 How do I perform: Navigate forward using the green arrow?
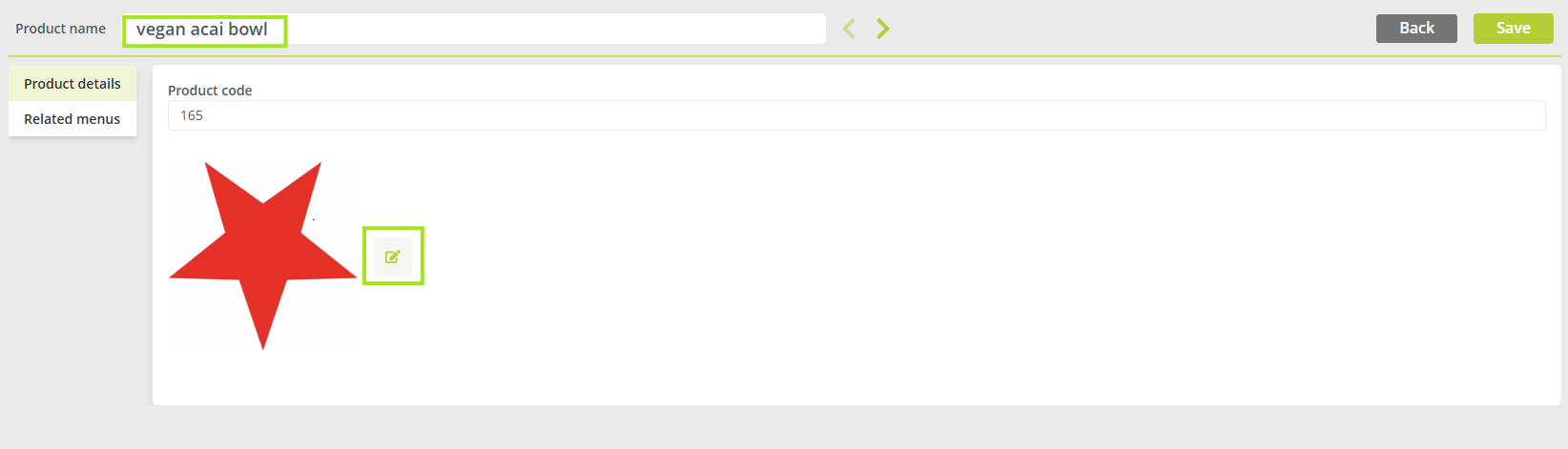coord(883,29)
